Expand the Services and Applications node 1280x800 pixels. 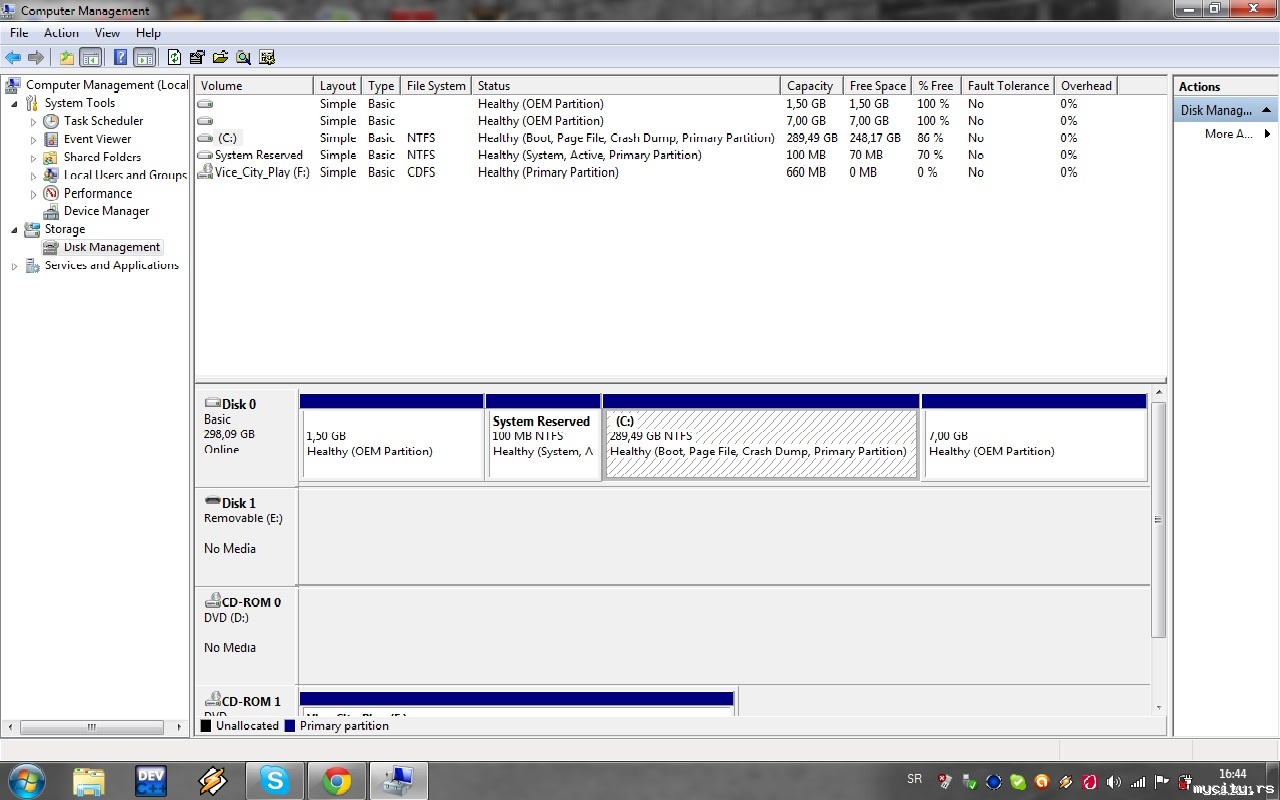point(14,265)
